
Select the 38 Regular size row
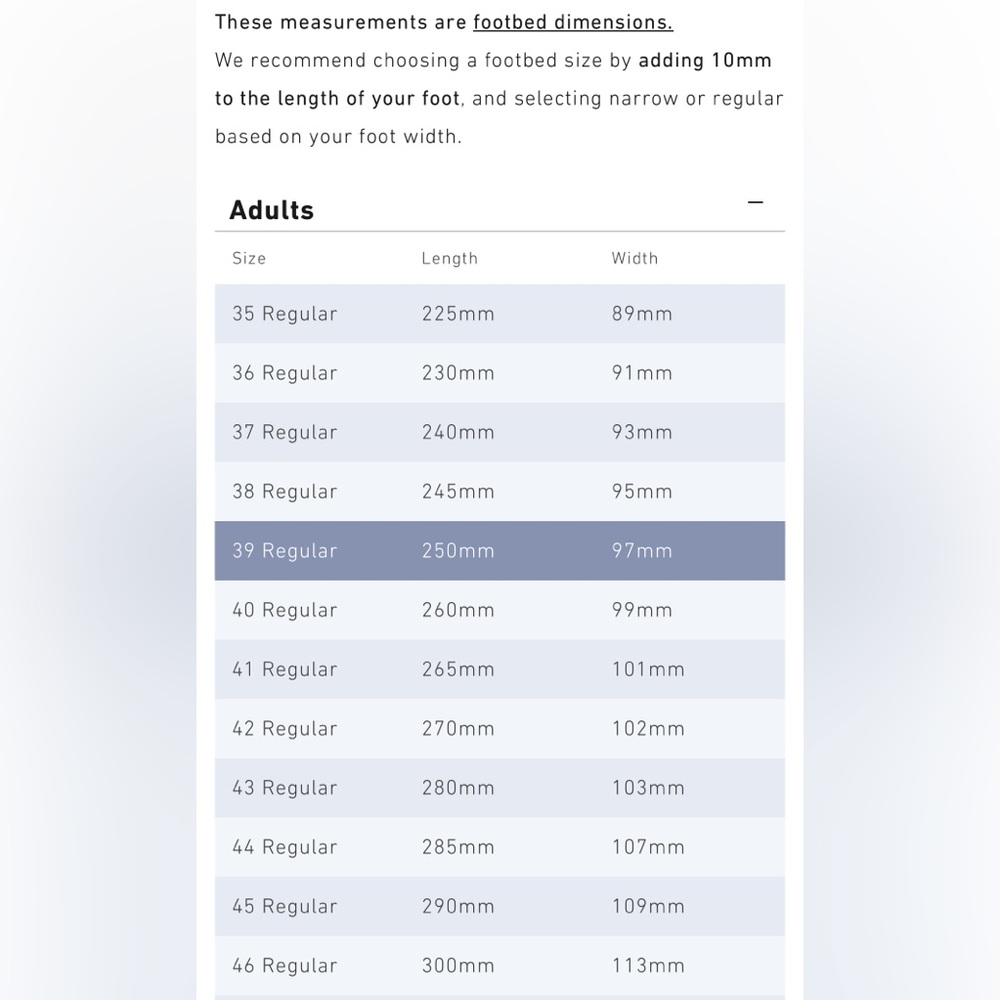click(499, 492)
